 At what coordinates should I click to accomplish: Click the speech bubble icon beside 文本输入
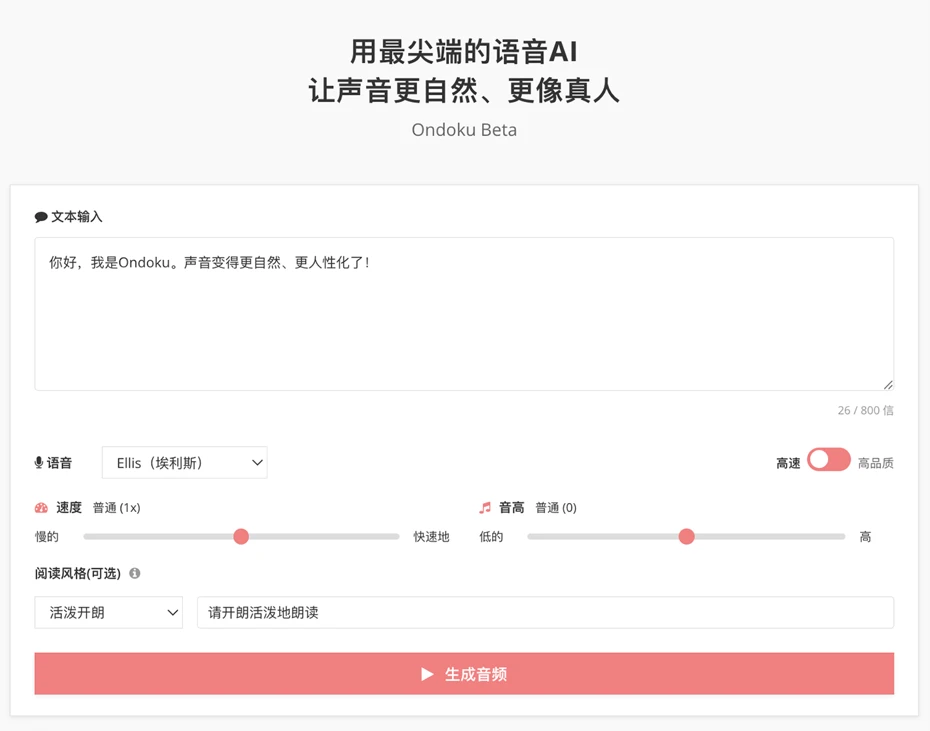[x=41, y=217]
